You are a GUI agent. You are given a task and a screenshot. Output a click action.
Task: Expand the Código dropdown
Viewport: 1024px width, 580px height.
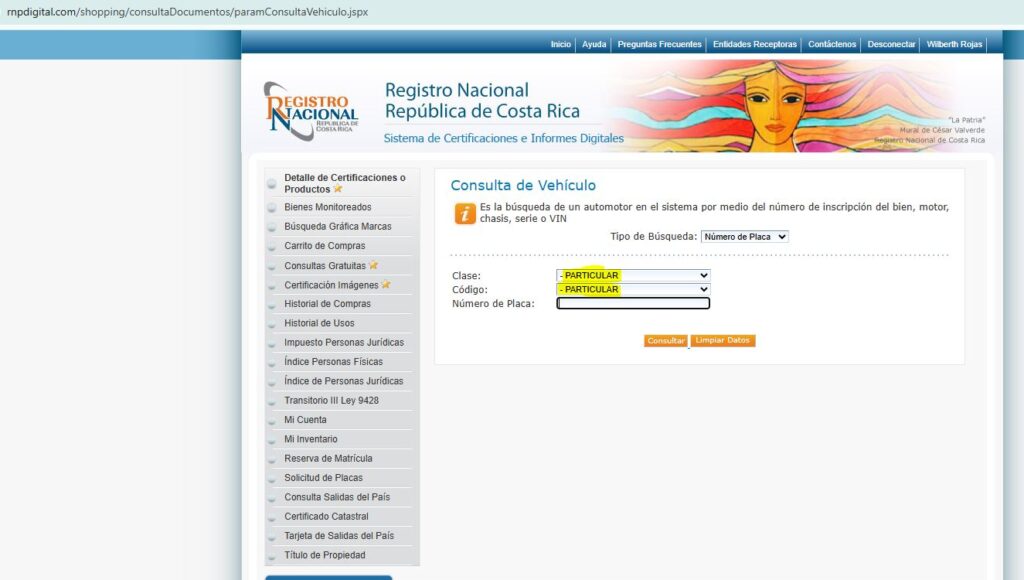(x=633, y=289)
